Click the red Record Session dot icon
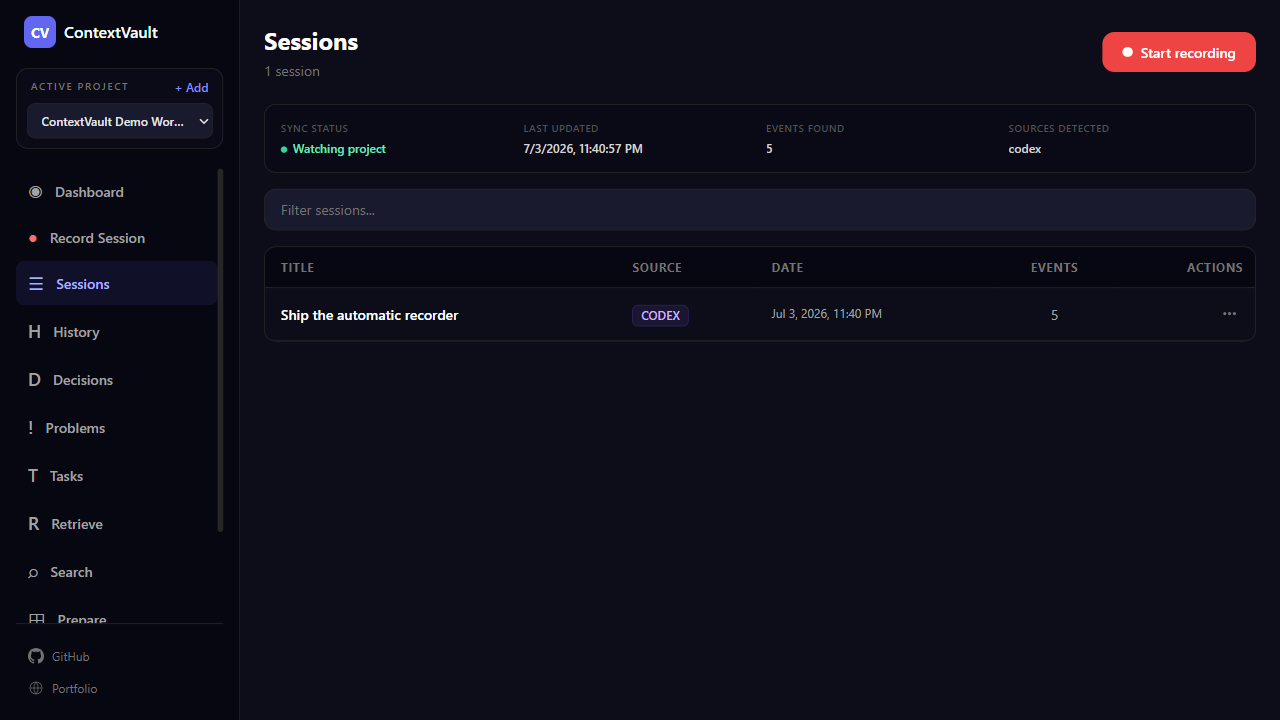Image resolution: width=1280 pixels, height=720 pixels. point(33,238)
